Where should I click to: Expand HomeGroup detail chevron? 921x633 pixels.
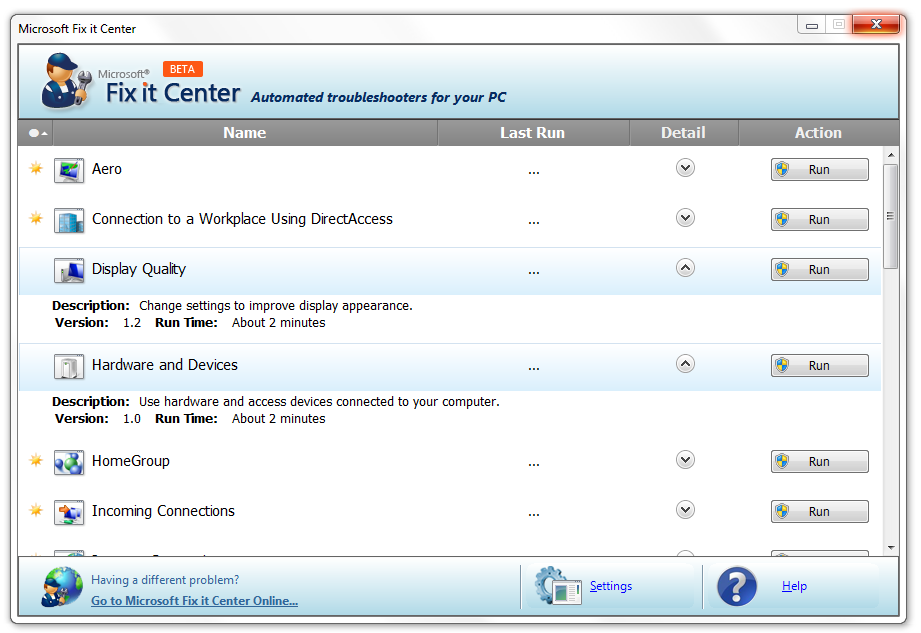click(x=685, y=459)
